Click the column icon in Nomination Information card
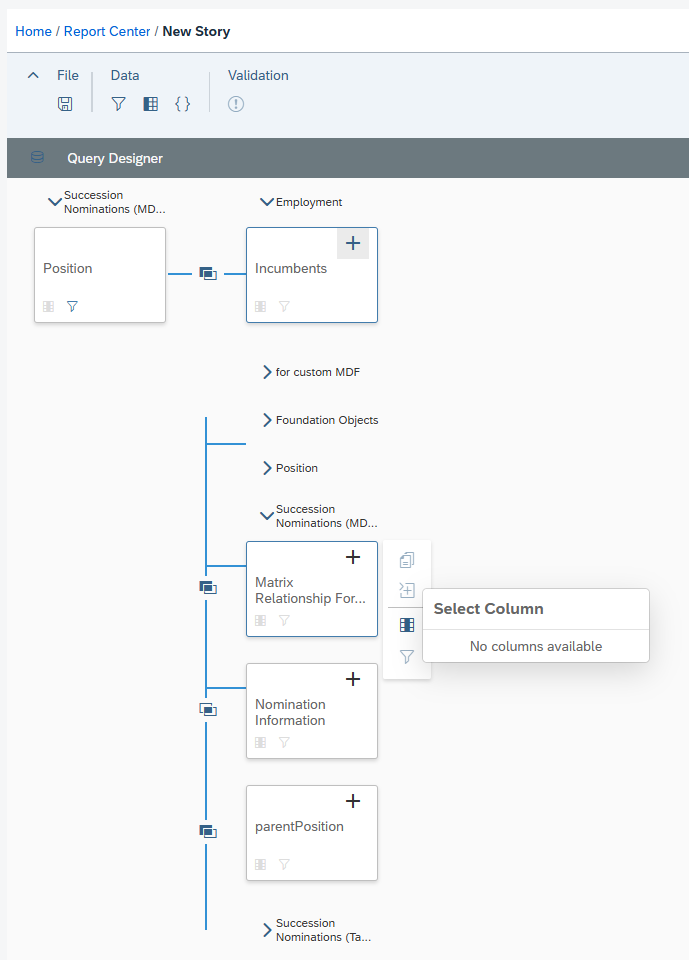 260,742
